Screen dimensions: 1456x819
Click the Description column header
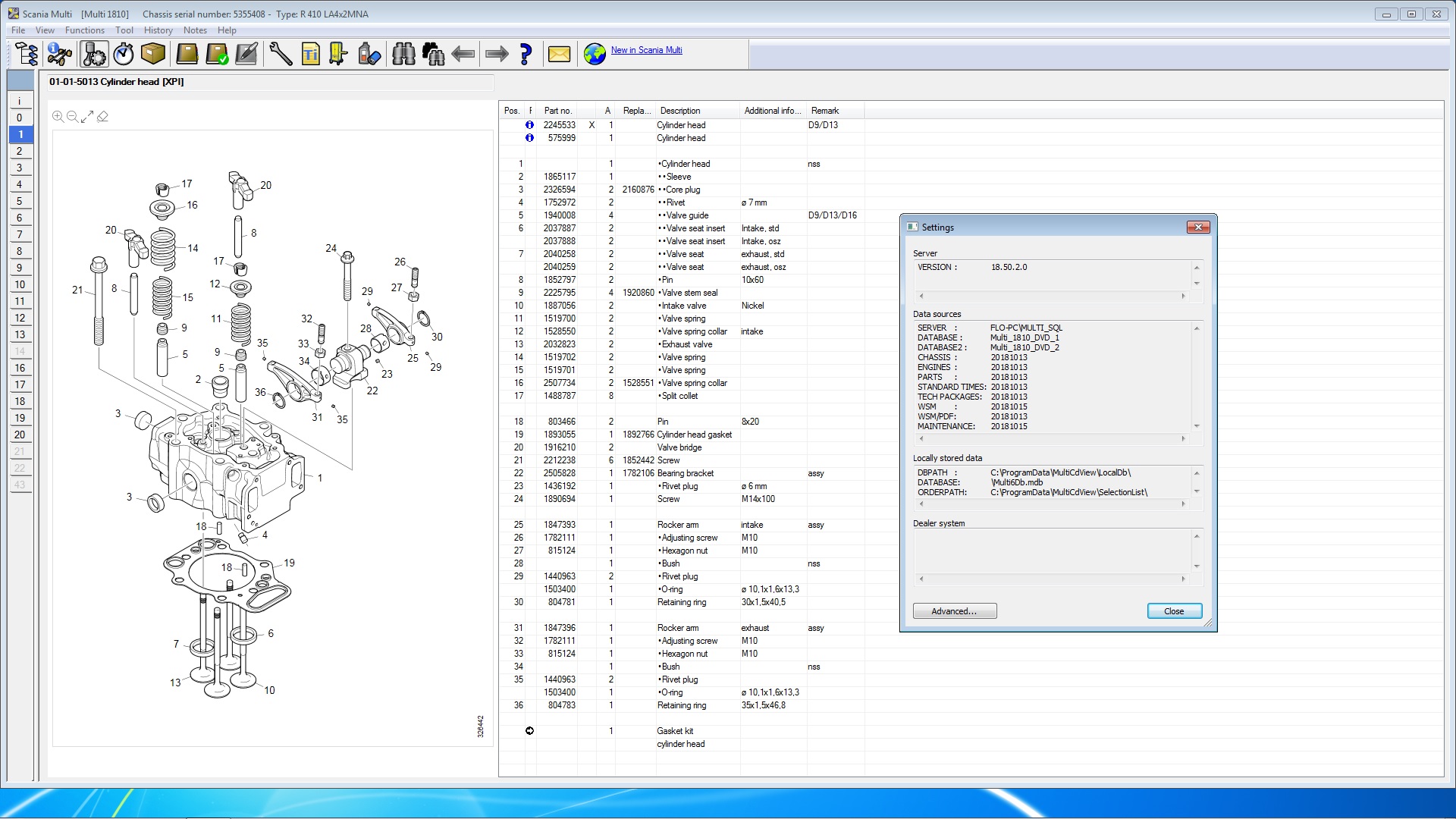click(680, 111)
